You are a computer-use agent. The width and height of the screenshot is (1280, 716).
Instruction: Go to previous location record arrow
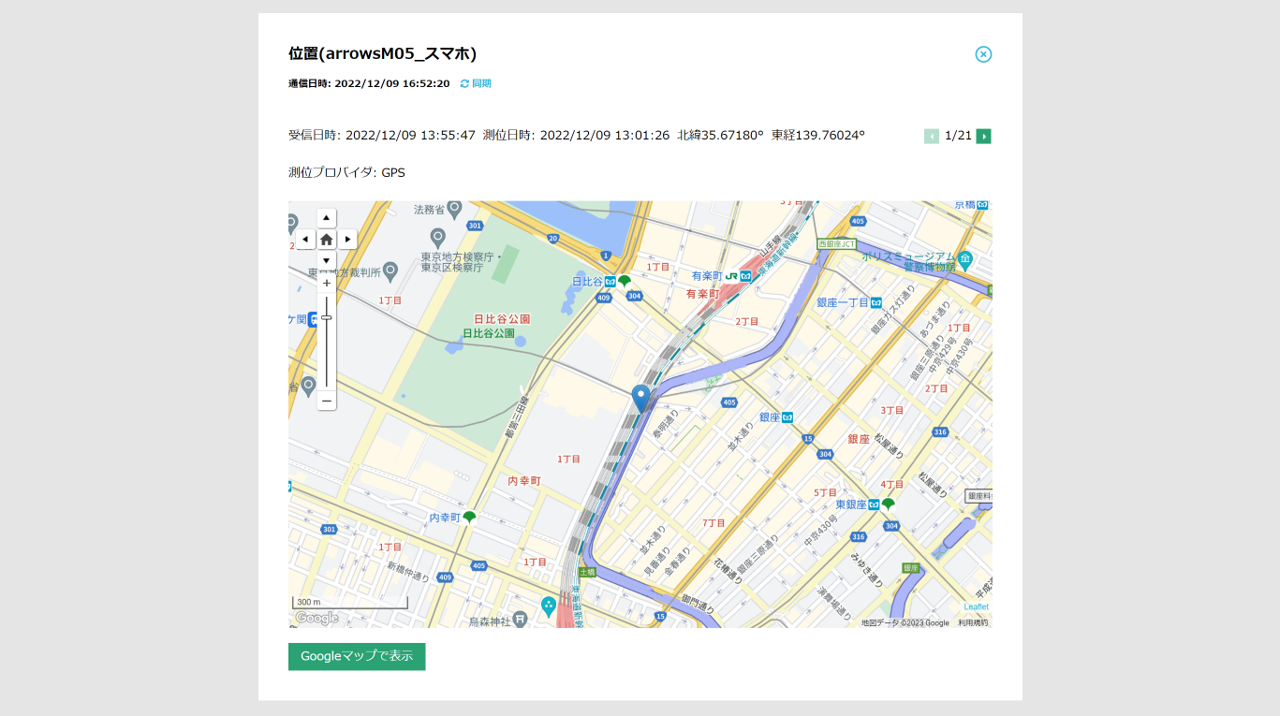931,136
